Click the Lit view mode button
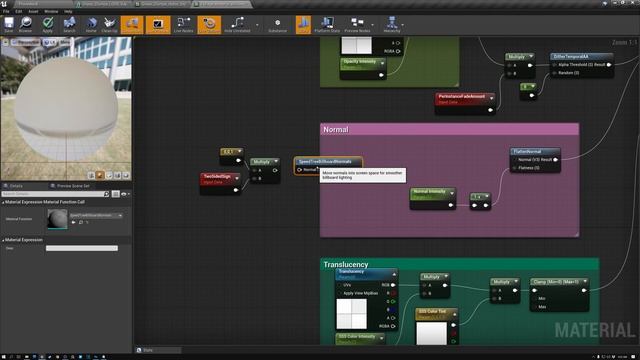The width and height of the screenshot is (640, 360). [50, 42]
